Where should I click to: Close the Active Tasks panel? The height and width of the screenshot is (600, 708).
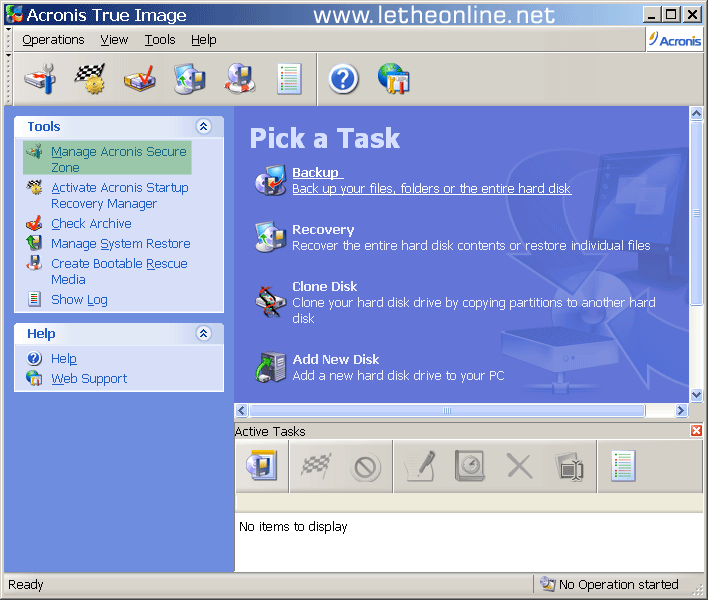click(x=696, y=431)
